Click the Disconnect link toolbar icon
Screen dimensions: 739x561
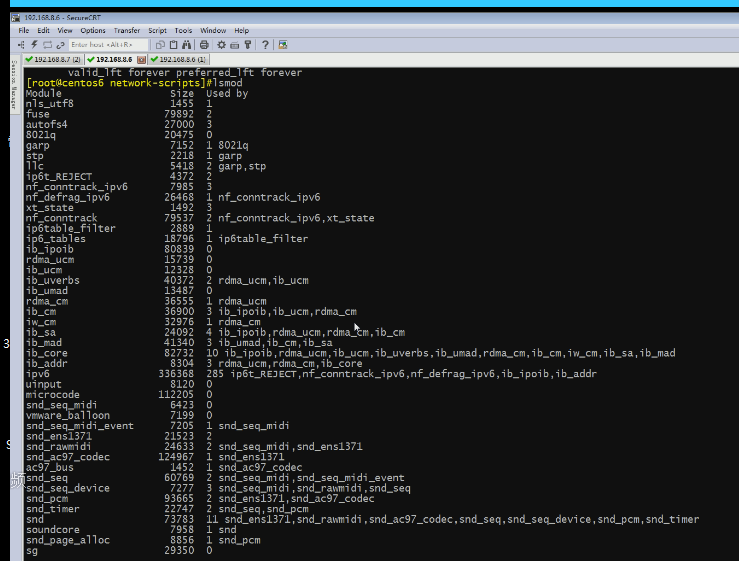(x=60, y=45)
